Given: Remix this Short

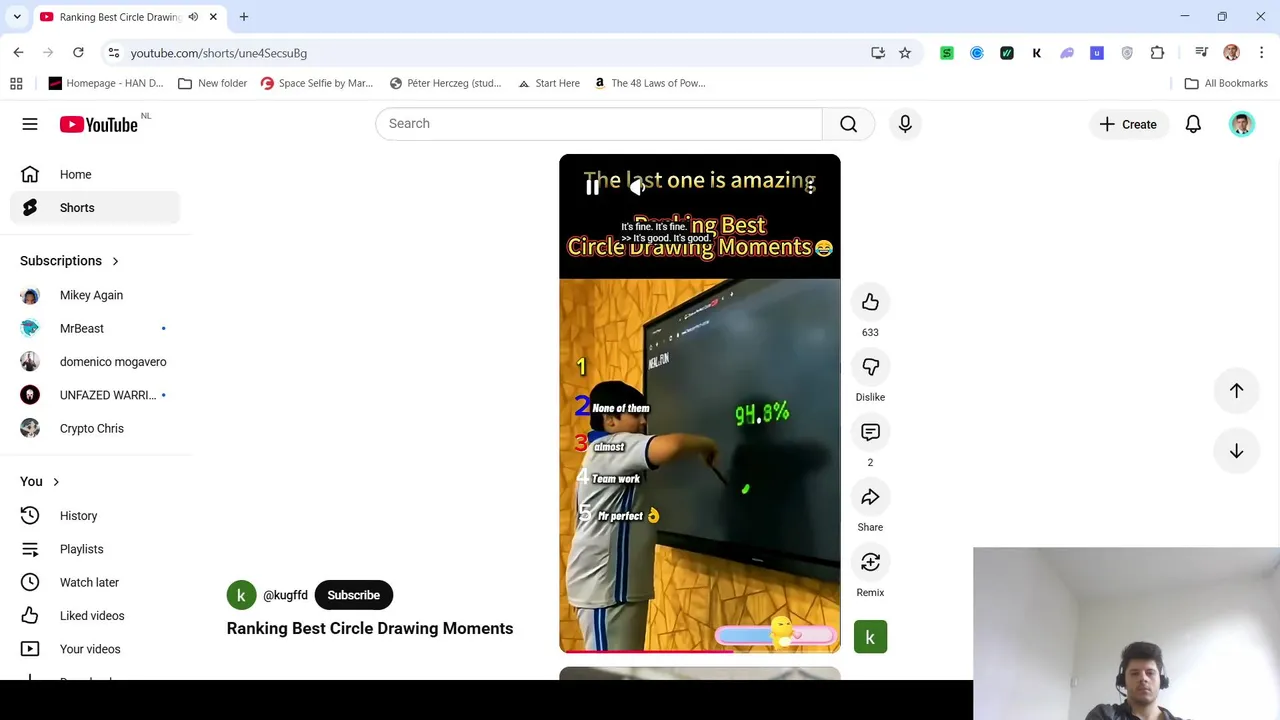Looking at the screenshot, I should [870, 562].
